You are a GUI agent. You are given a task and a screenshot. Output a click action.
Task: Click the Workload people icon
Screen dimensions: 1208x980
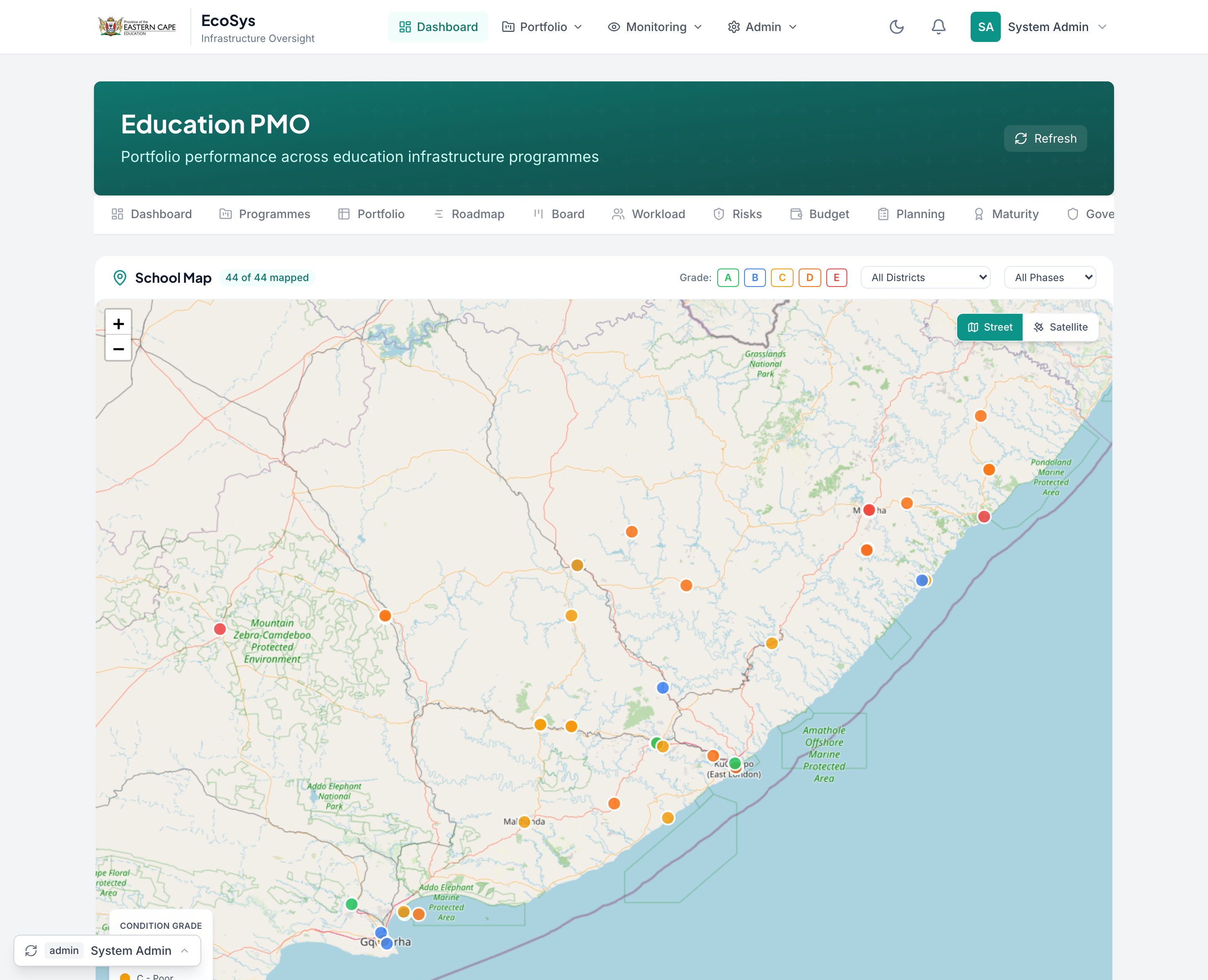pyautogui.click(x=617, y=214)
